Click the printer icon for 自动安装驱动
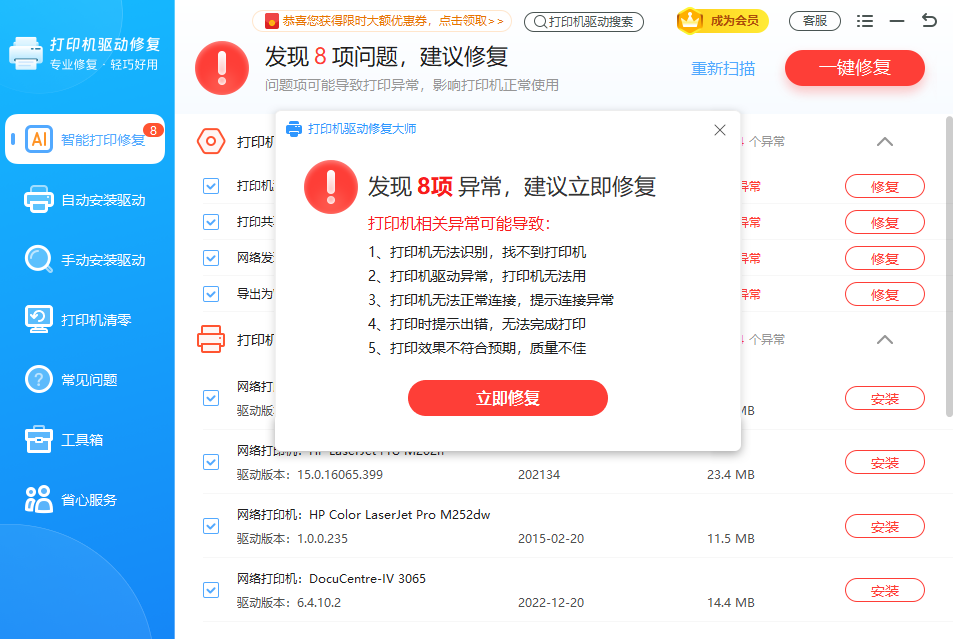This screenshot has width=953, height=639. (39, 199)
